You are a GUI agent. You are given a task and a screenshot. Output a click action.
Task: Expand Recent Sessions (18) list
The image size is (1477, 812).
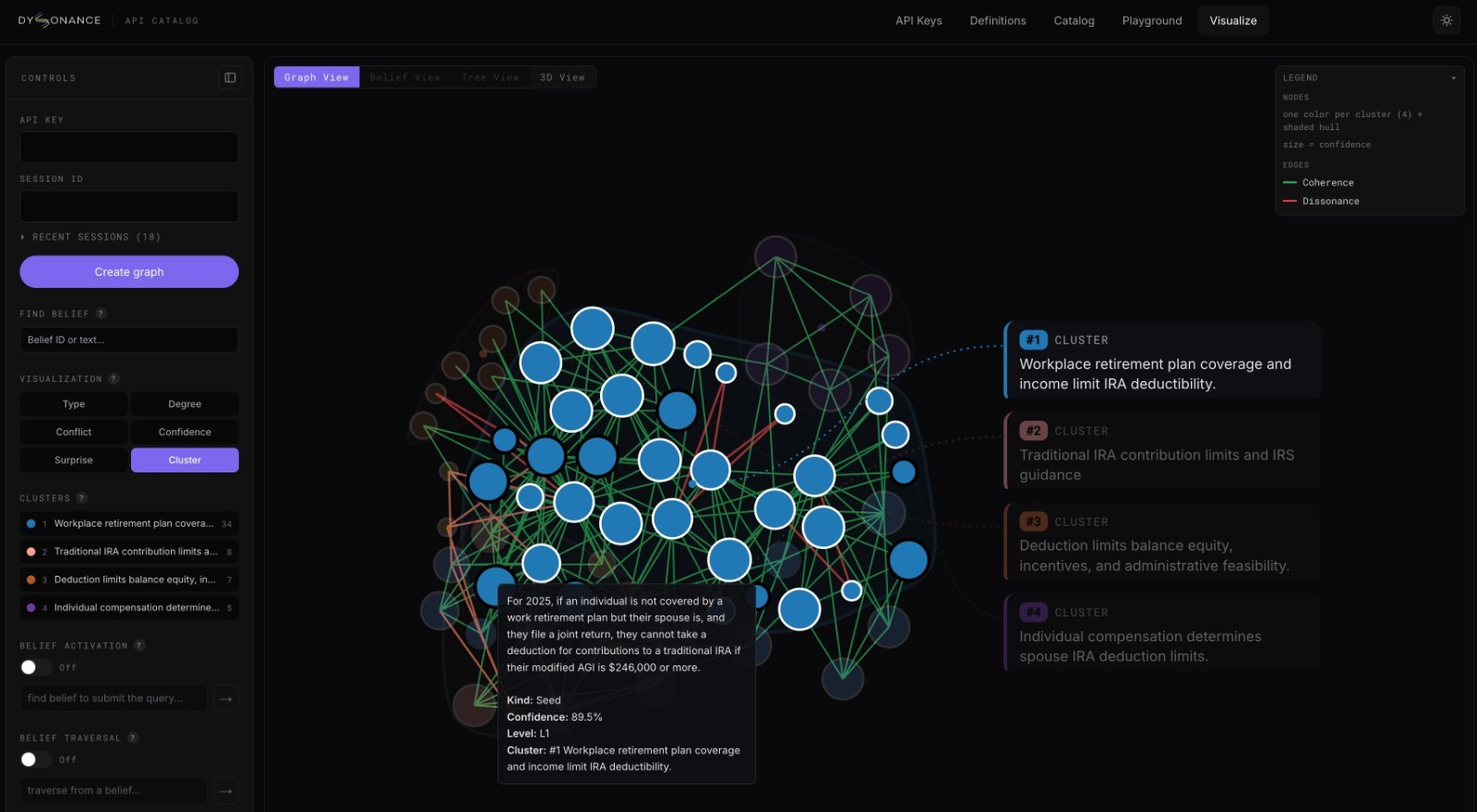click(90, 237)
